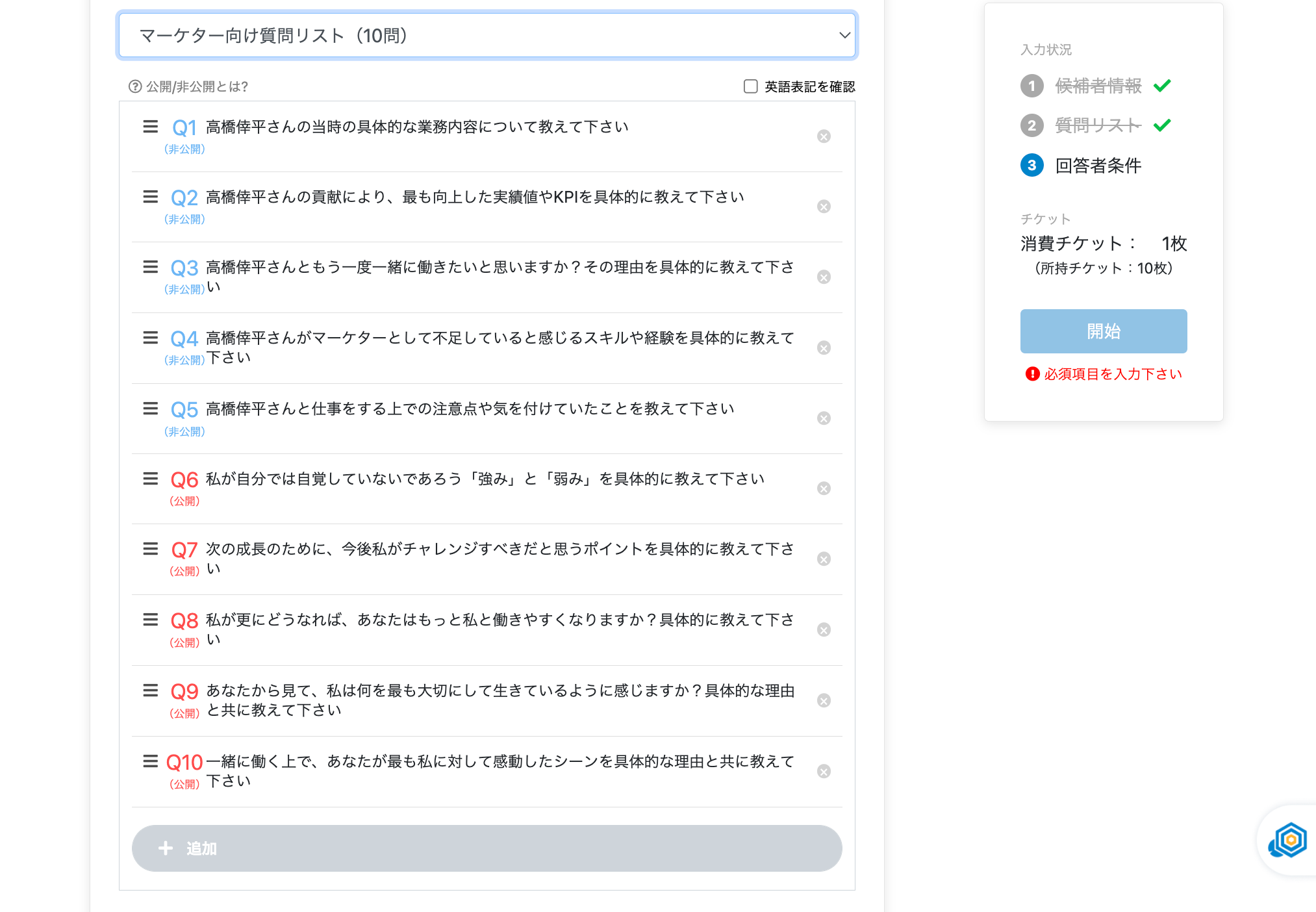Click the Q3 question text
Viewport: 1316px width, 912px height.
500,268
